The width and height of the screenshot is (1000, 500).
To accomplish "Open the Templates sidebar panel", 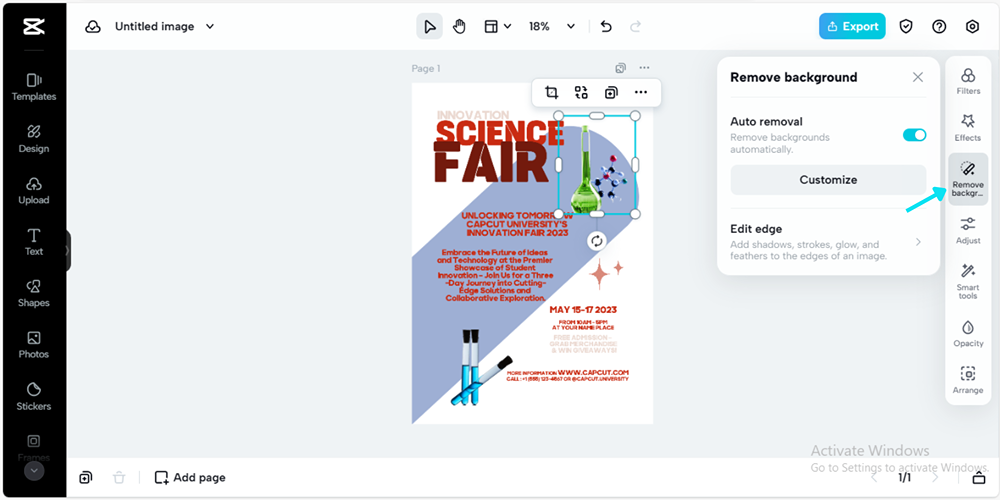I will (34, 87).
